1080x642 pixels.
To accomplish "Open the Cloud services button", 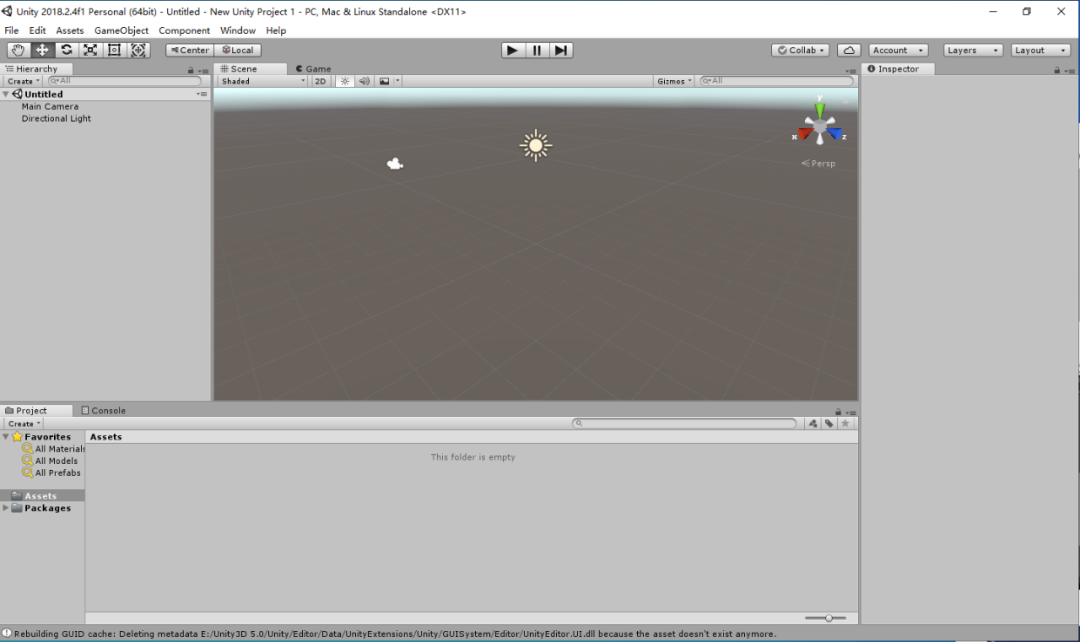I will (849, 50).
